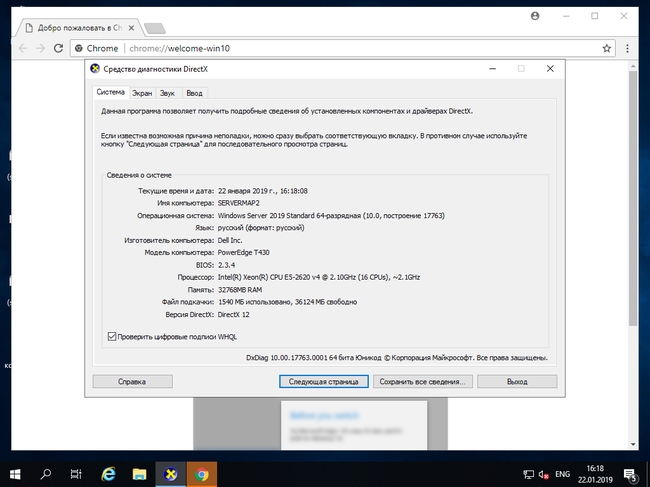Open the taskbar clock and date

coord(595,474)
